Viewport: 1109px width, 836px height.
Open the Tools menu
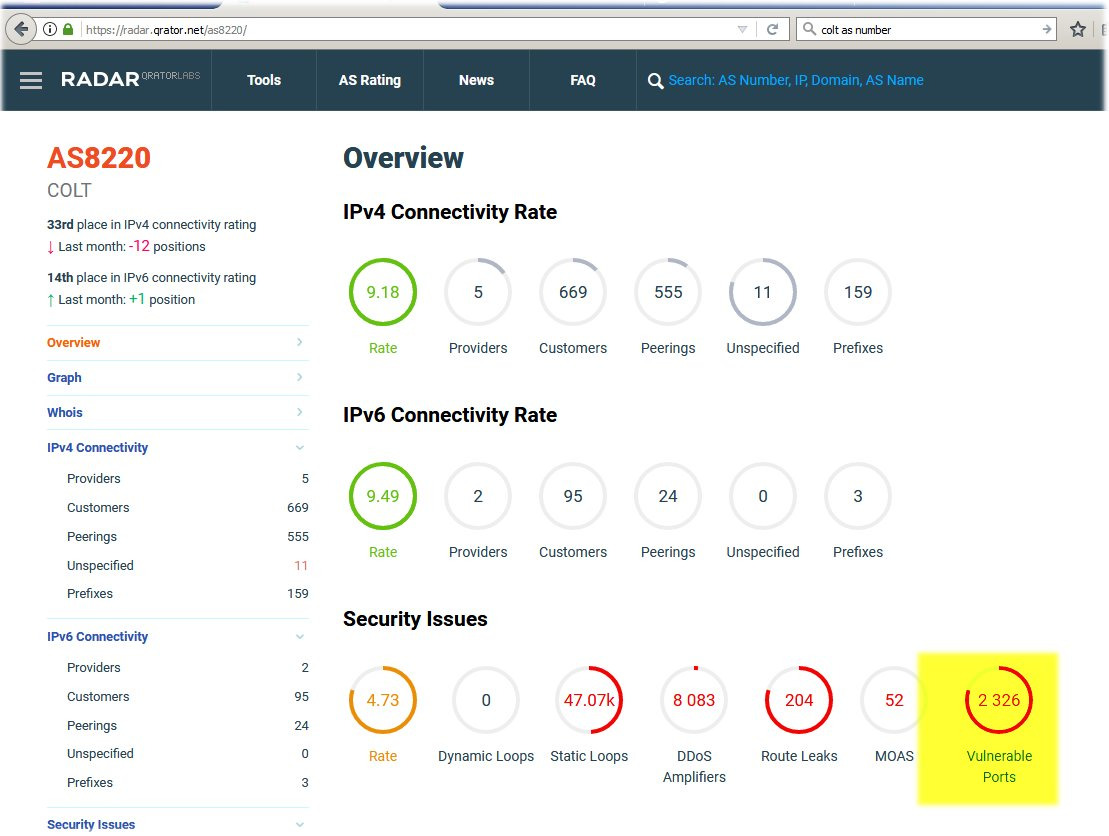tap(264, 80)
